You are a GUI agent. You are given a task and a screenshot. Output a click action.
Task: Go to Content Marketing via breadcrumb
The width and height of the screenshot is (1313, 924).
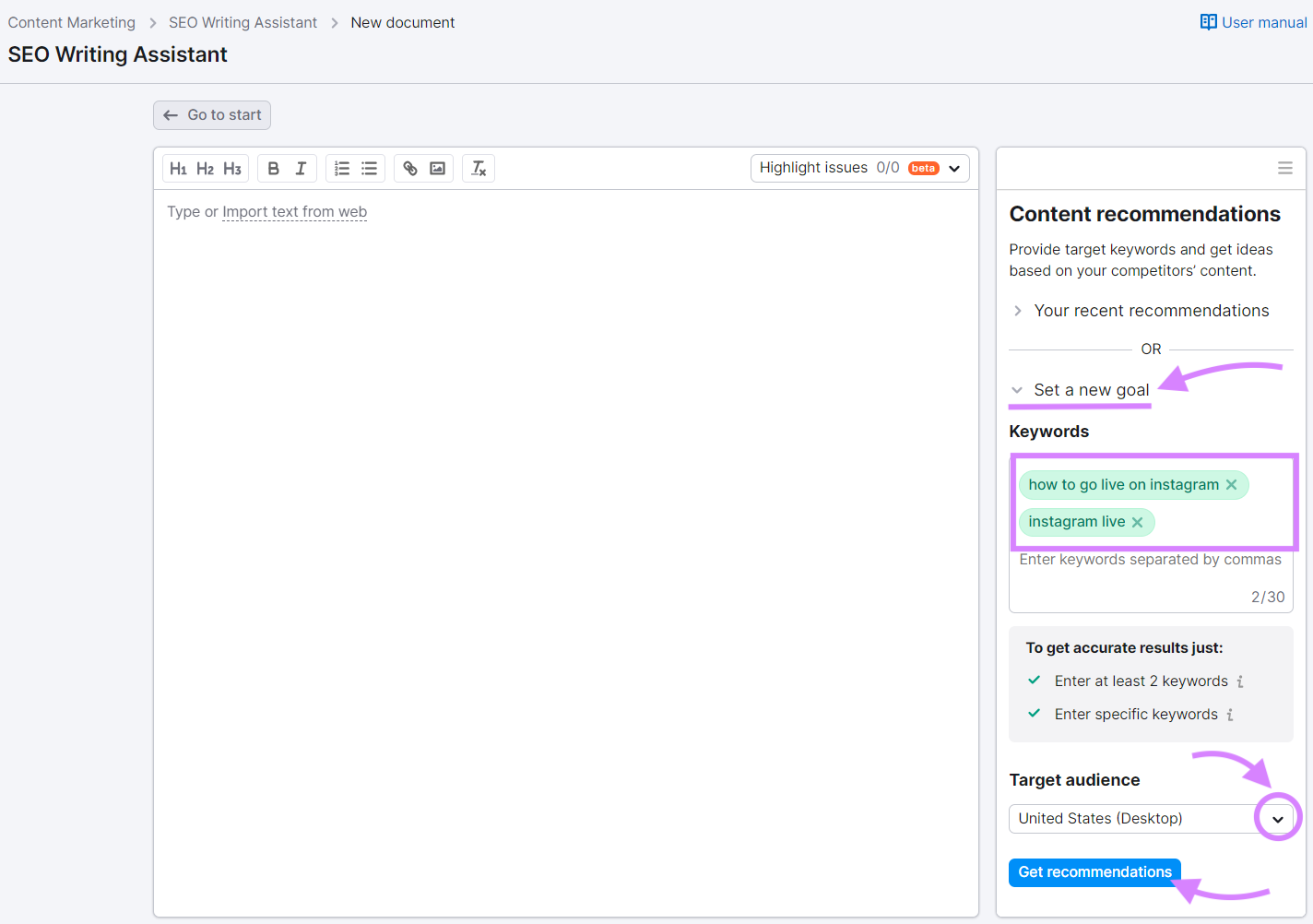[71, 22]
